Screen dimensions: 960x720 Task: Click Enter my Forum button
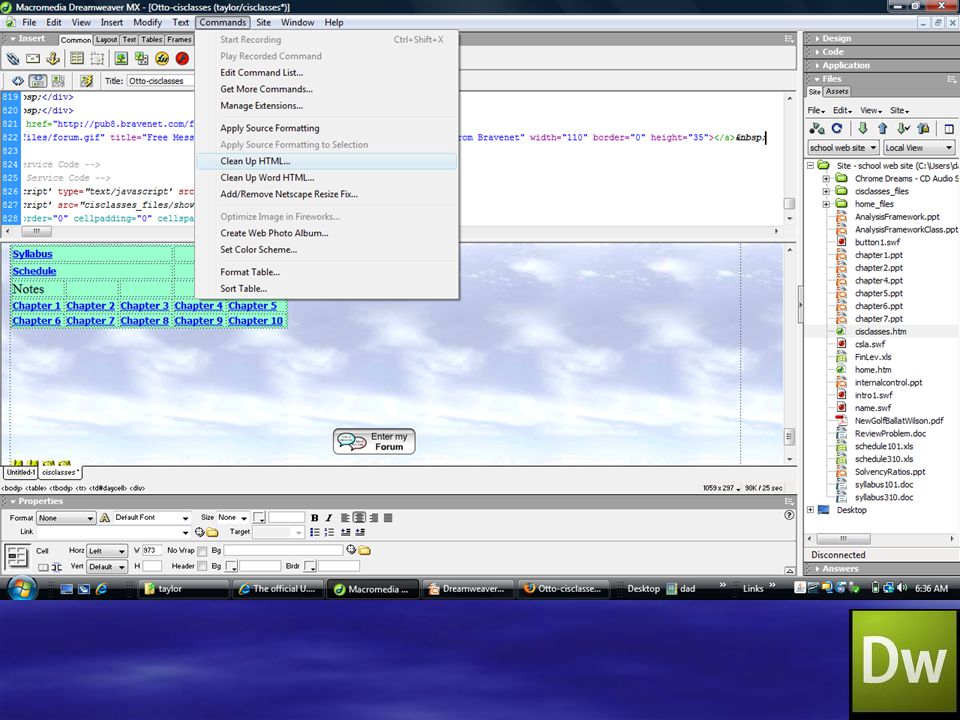(x=374, y=441)
